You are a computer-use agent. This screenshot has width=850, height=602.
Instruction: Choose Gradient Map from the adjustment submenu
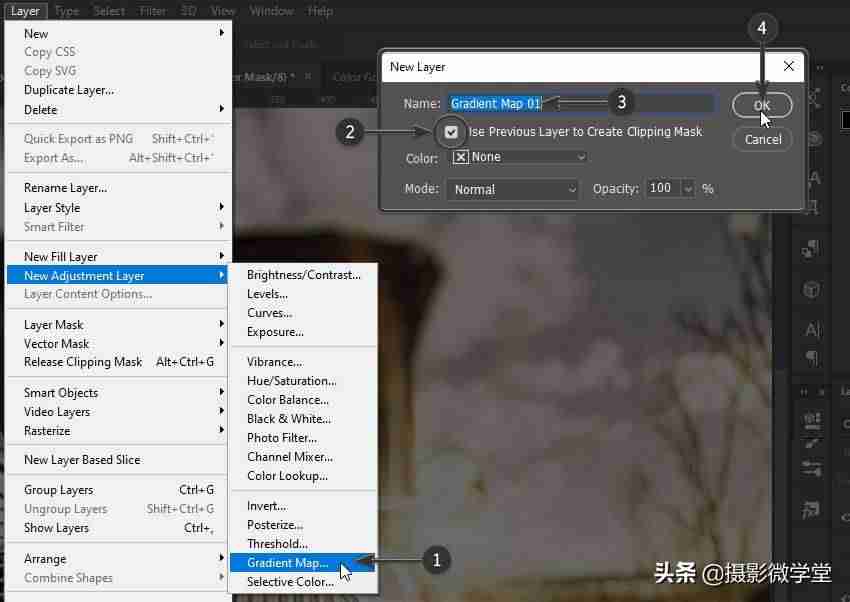302,563
